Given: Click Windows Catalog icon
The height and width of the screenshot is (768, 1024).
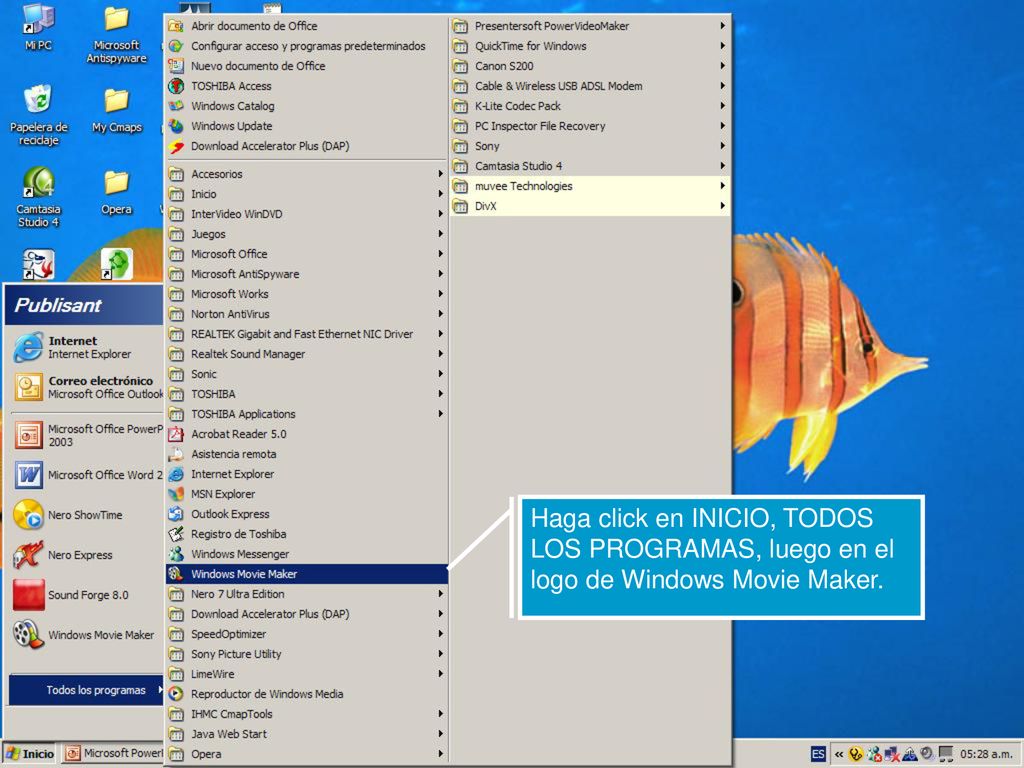Looking at the screenshot, I should pos(176,106).
